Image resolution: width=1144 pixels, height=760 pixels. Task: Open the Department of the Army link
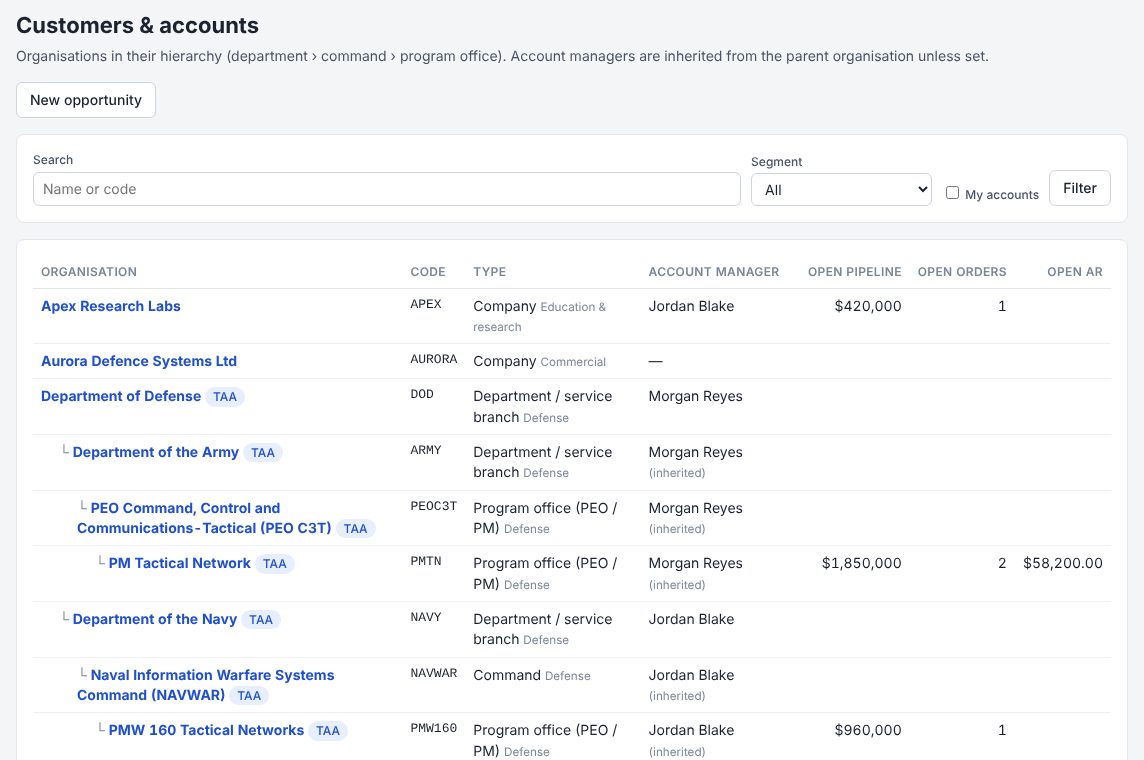coord(155,452)
